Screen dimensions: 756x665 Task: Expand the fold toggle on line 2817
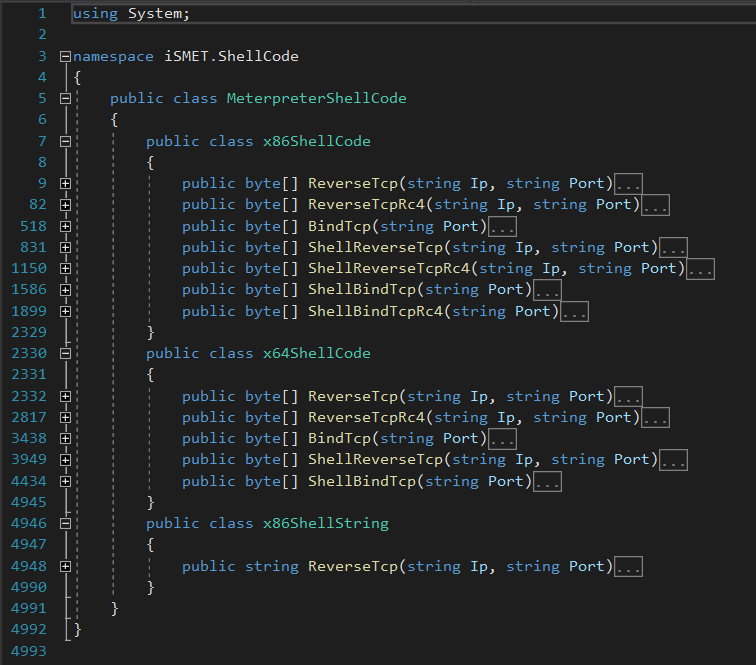pos(66,418)
